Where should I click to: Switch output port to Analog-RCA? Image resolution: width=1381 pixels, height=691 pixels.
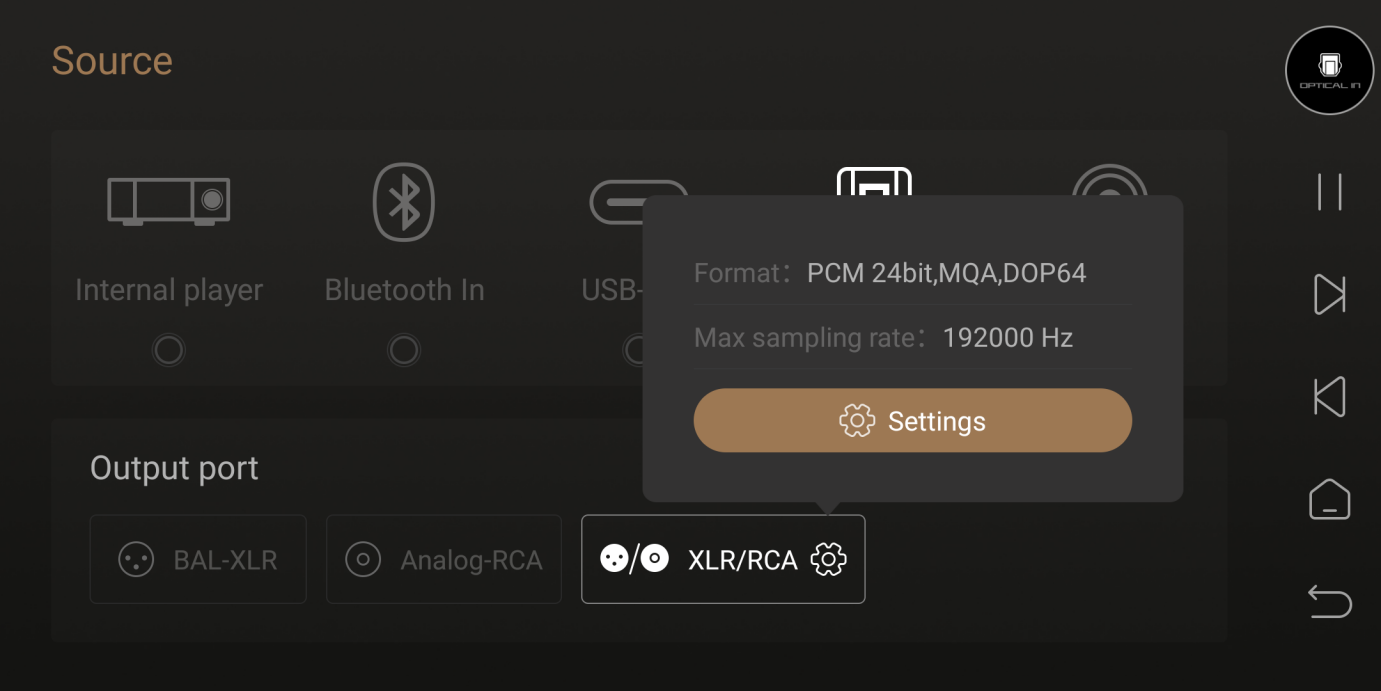click(x=444, y=559)
